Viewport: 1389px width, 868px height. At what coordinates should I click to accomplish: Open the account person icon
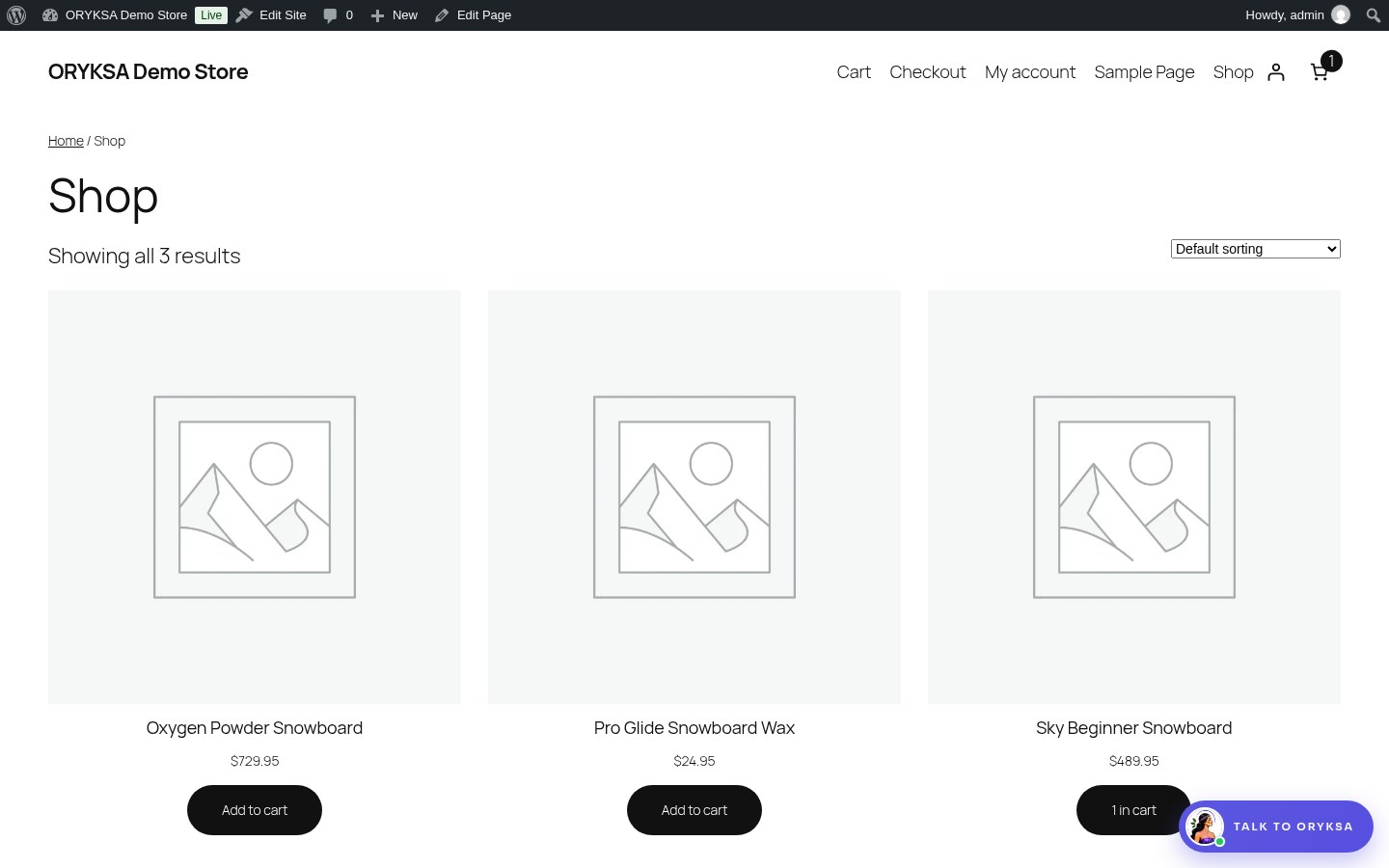(x=1276, y=72)
